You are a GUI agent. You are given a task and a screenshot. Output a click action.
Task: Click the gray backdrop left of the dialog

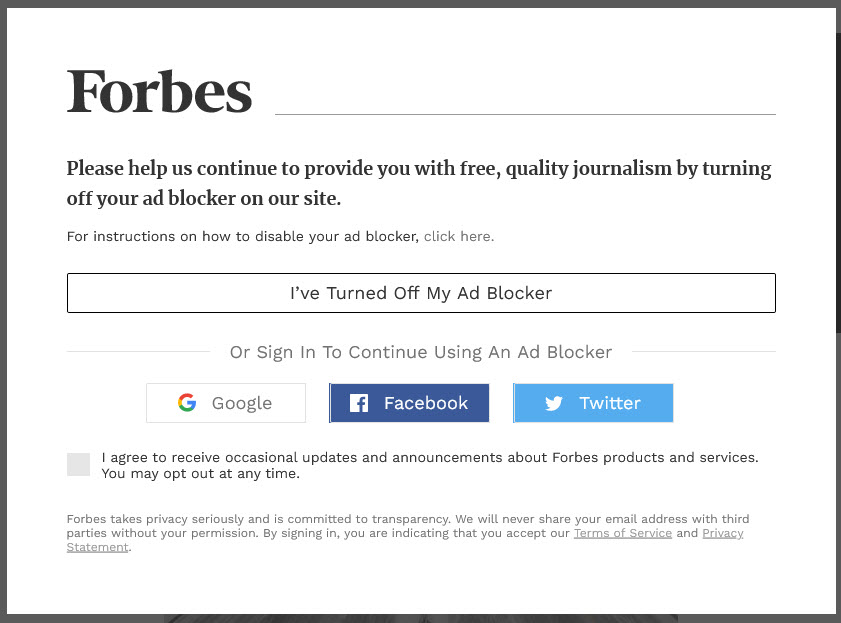tap(3, 311)
